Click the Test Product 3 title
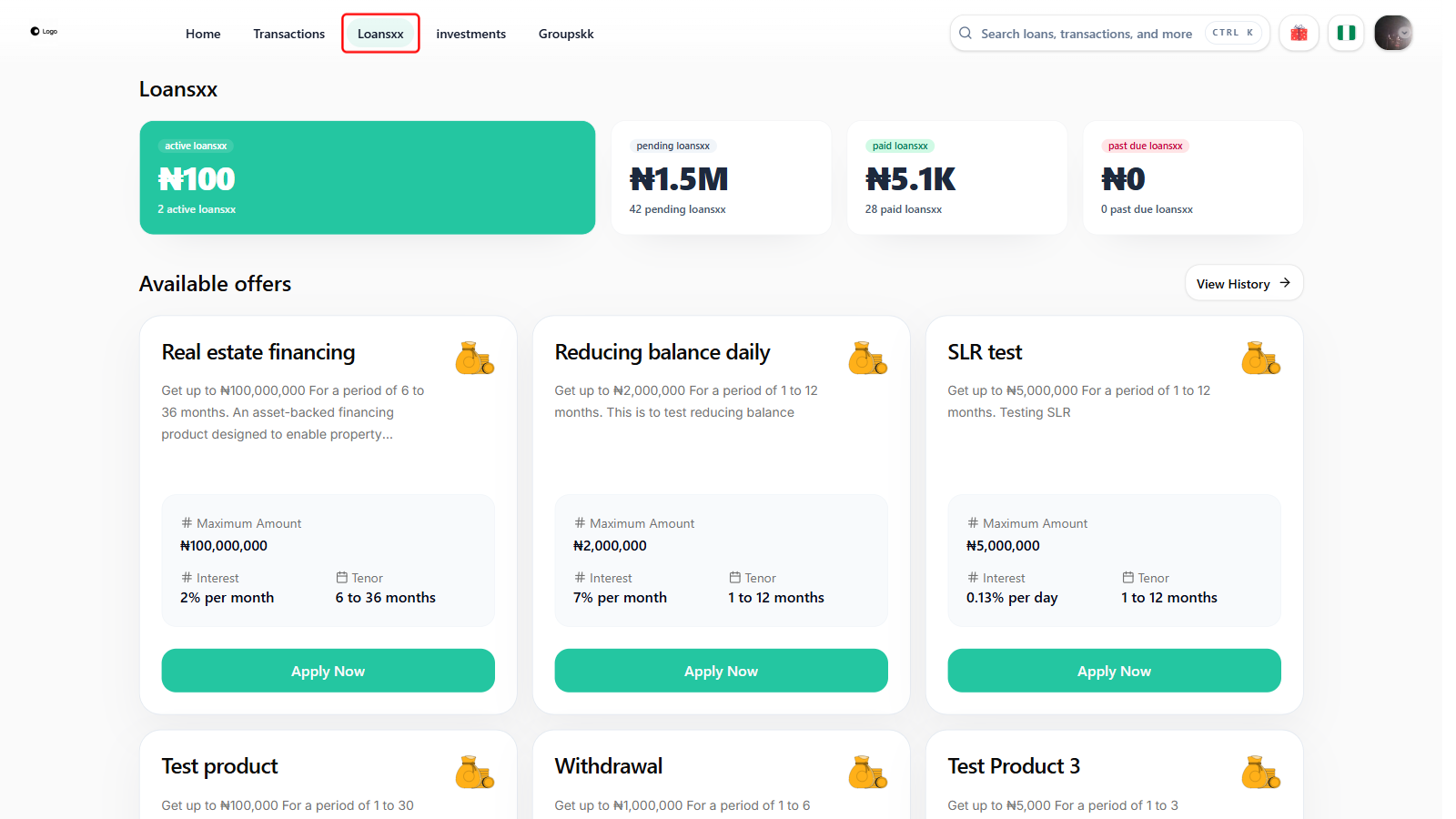1456x819 pixels. coord(1014,766)
